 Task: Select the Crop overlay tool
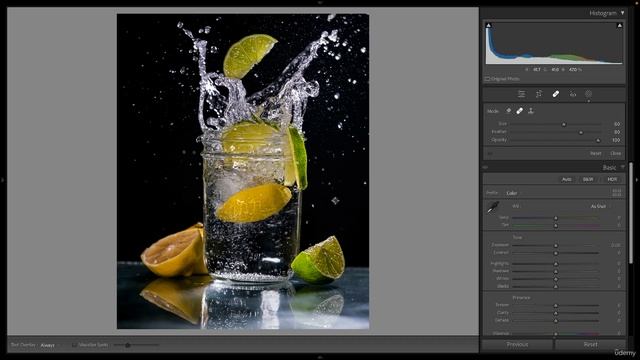coord(539,94)
